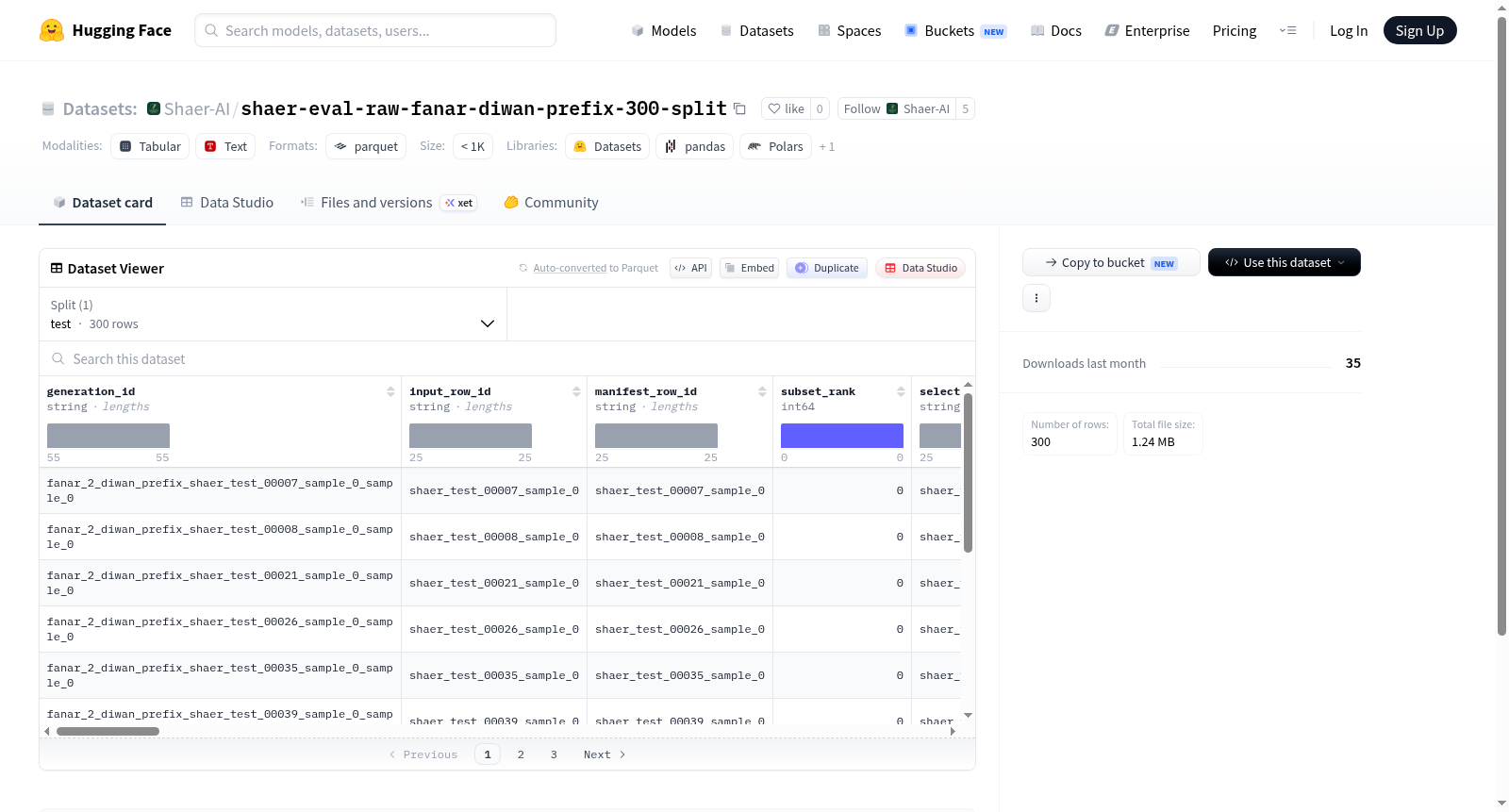The height and width of the screenshot is (812, 1509).
Task: Click generation_id cell ending 00035_sample_0
Action: pos(220,675)
